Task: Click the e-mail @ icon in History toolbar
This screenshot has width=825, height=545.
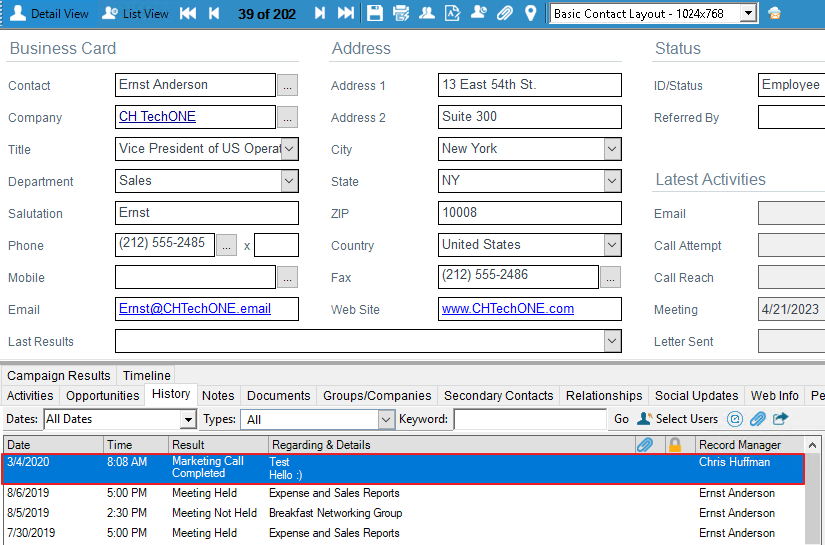Action: click(735, 419)
